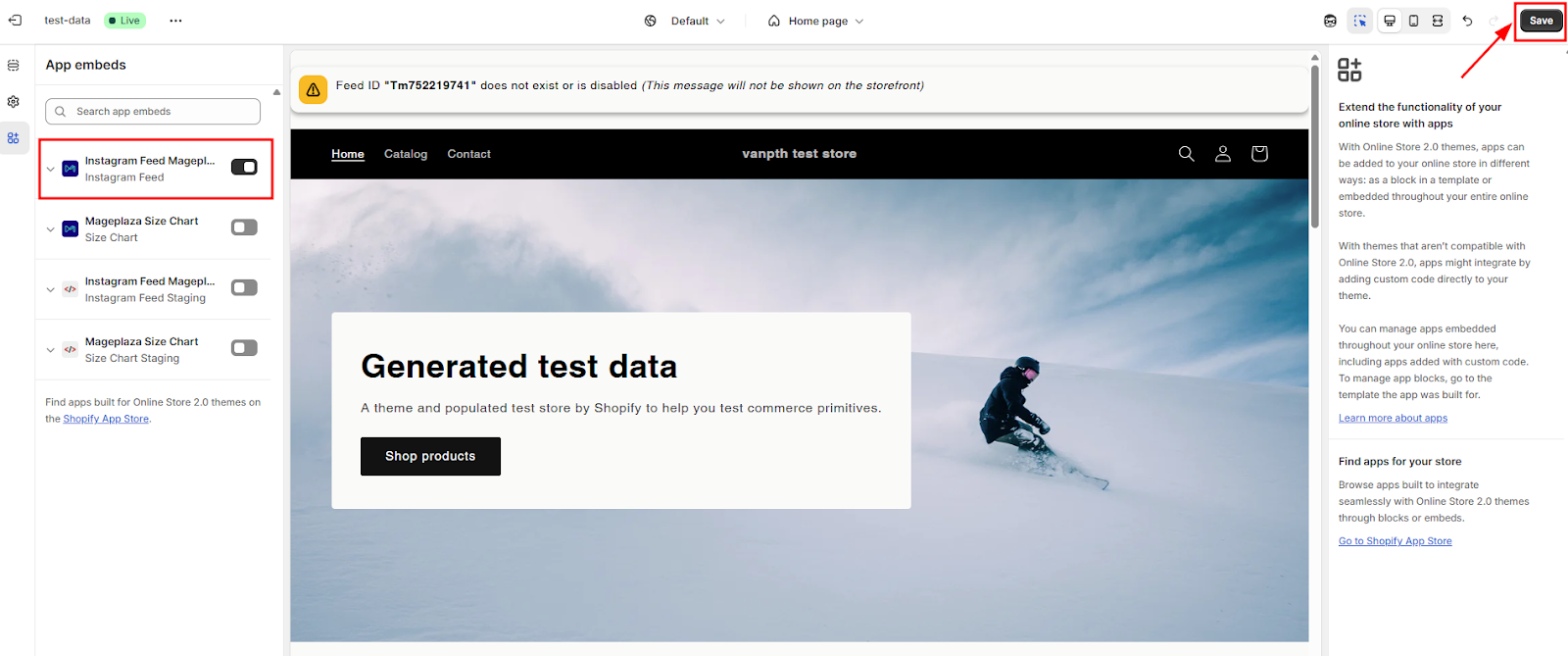Click the scroll-up arrow of the app embeds list
Image resolution: width=1568 pixels, height=656 pixels.
(x=276, y=92)
